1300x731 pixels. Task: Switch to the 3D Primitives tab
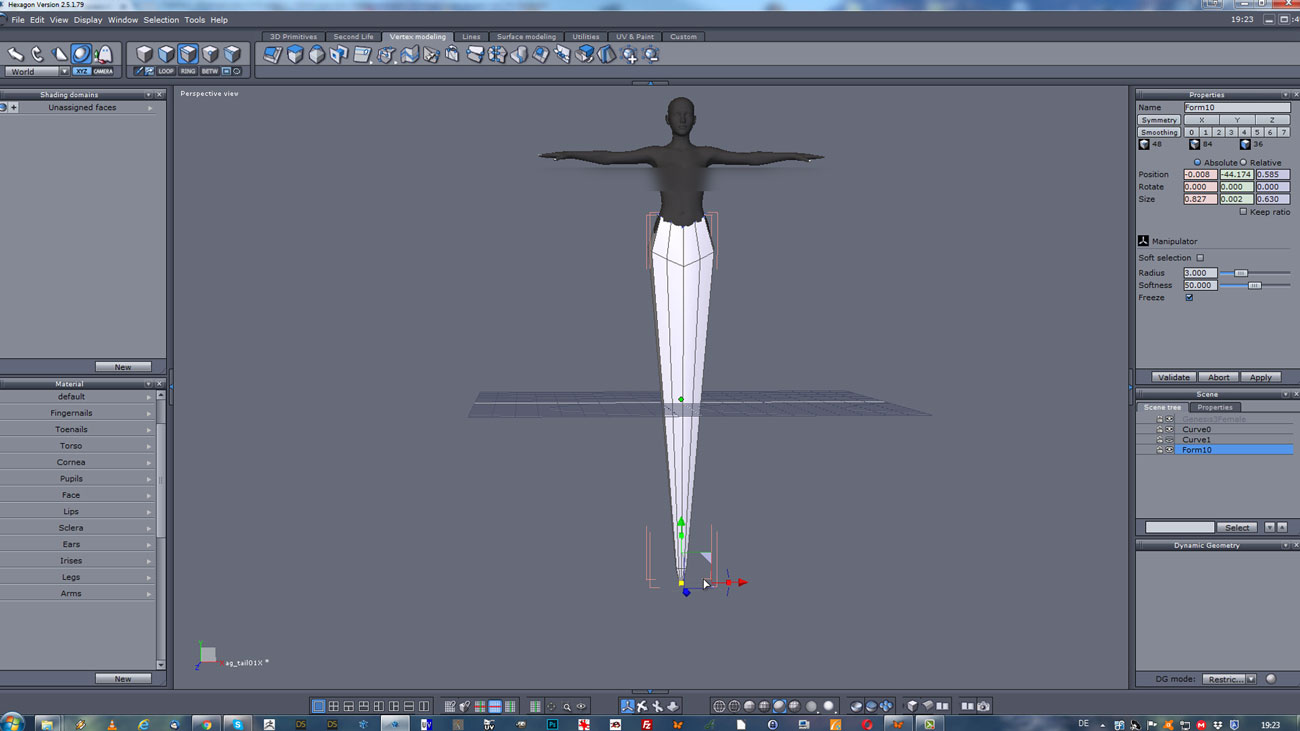[x=293, y=37]
